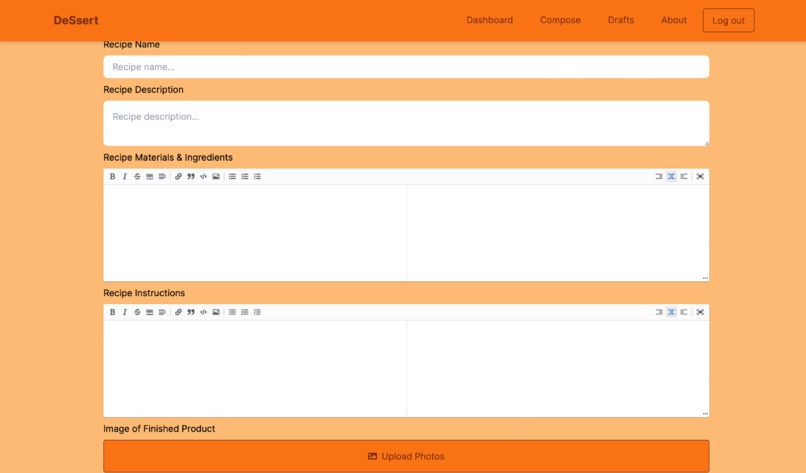Apply strikethrough in the Instructions editor
Viewport: 806px width, 473px height.
pos(137,312)
